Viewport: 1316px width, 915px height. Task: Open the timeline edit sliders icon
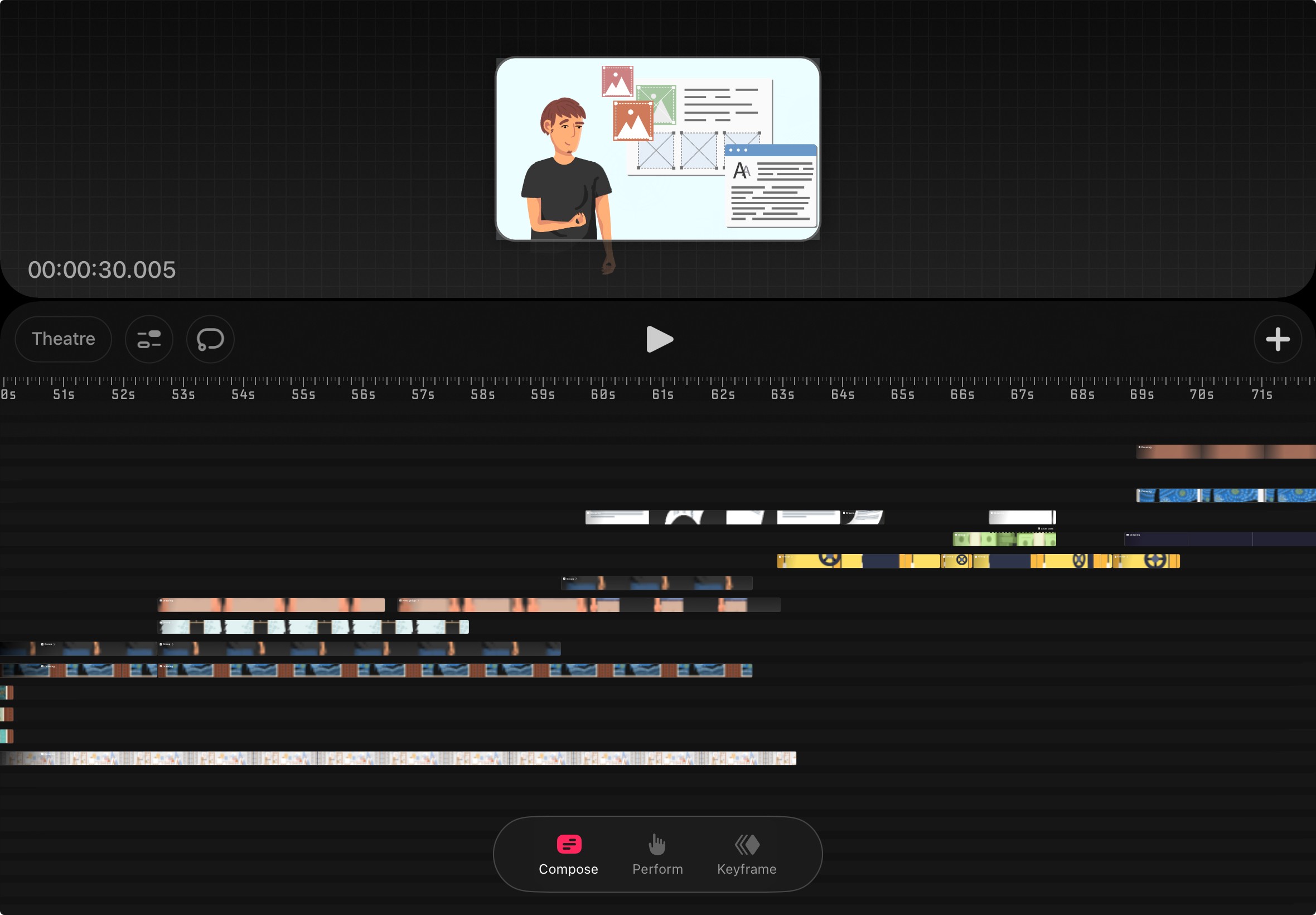149,339
